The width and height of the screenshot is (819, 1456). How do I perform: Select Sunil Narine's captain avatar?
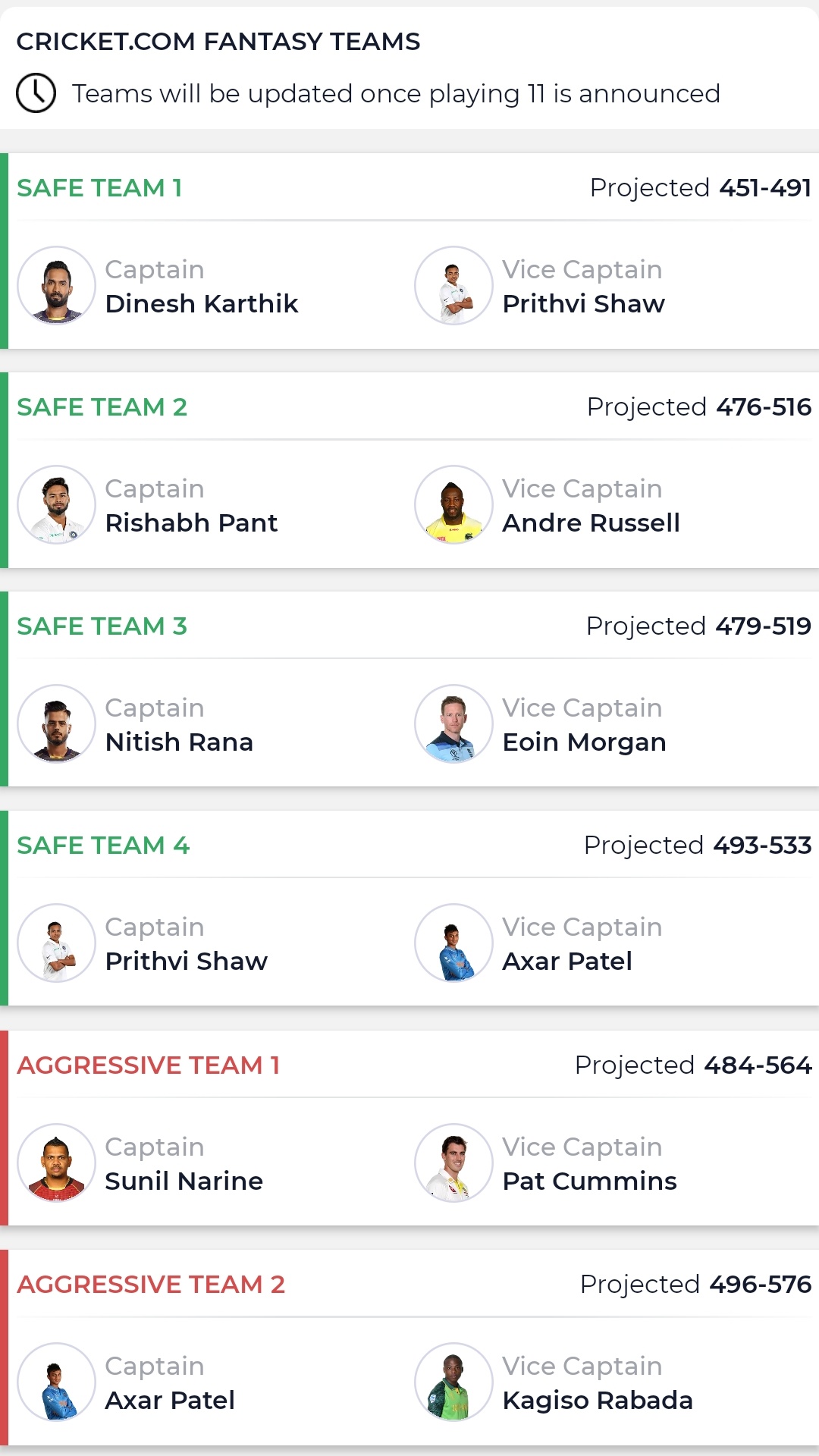pyautogui.click(x=56, y=1163)
